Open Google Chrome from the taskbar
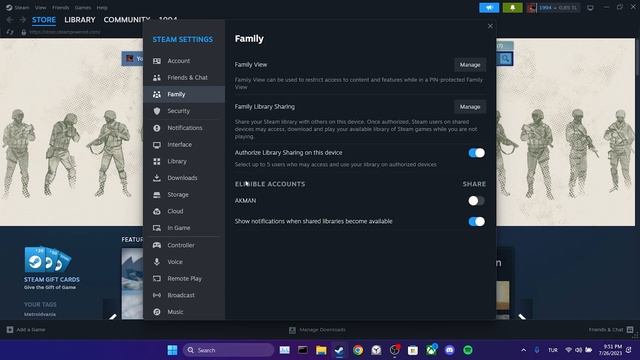The width and height of the screenshot is (640, 360). click(358, 350)
